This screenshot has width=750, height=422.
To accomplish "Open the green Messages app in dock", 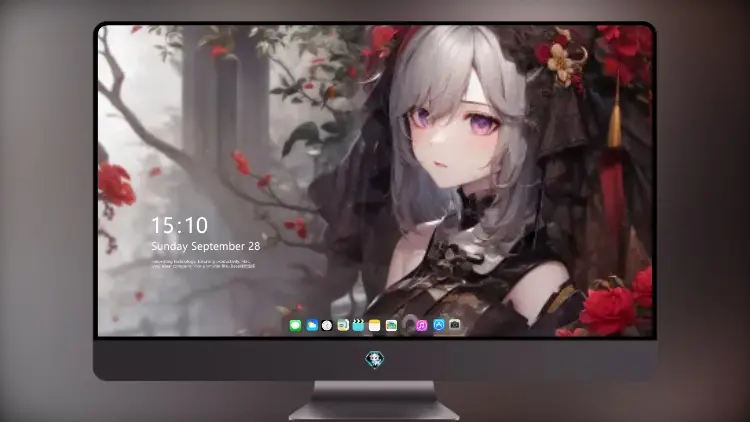I will pos(295,325).
